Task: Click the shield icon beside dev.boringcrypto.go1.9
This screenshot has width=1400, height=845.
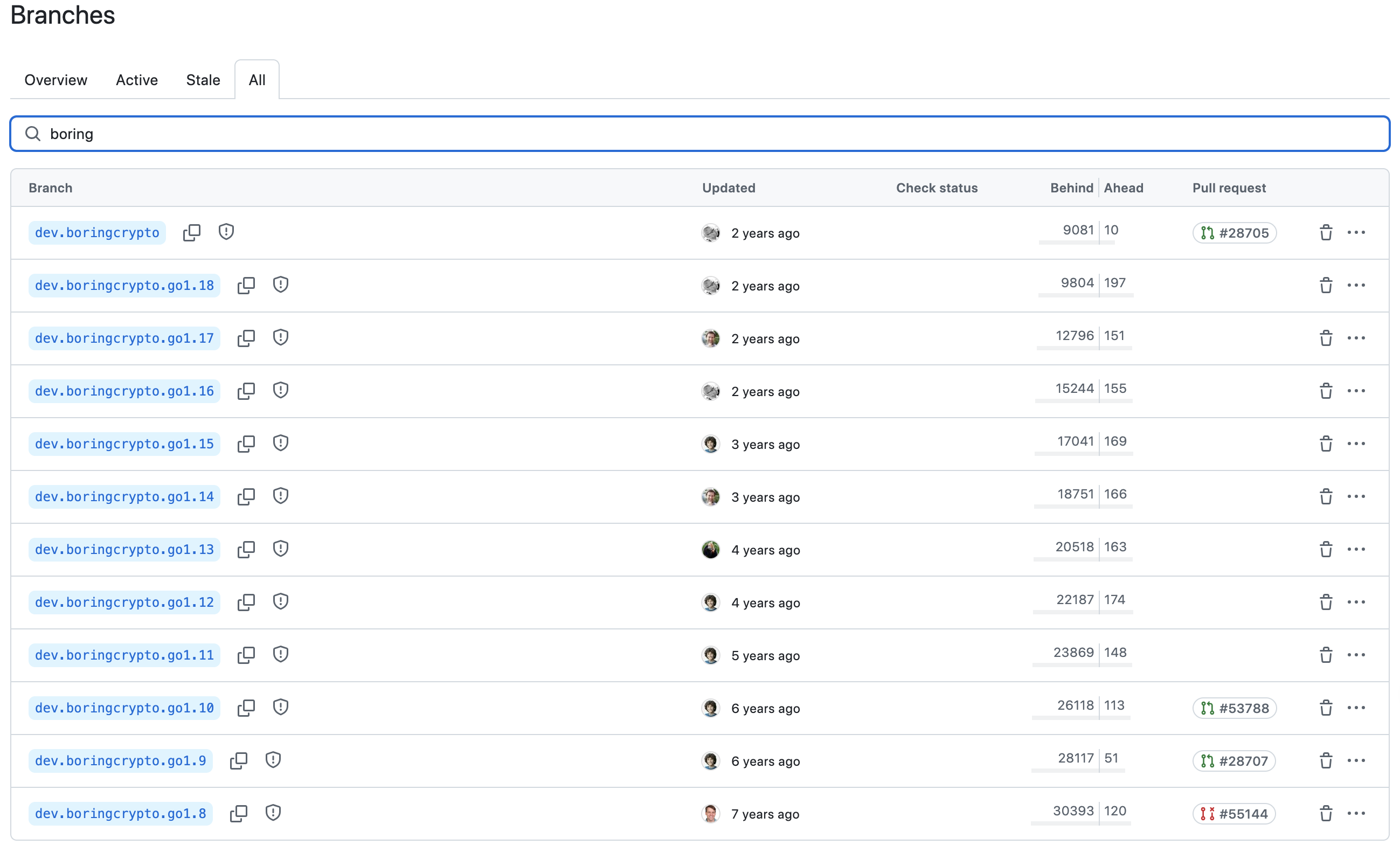Action: pos(273,760)
